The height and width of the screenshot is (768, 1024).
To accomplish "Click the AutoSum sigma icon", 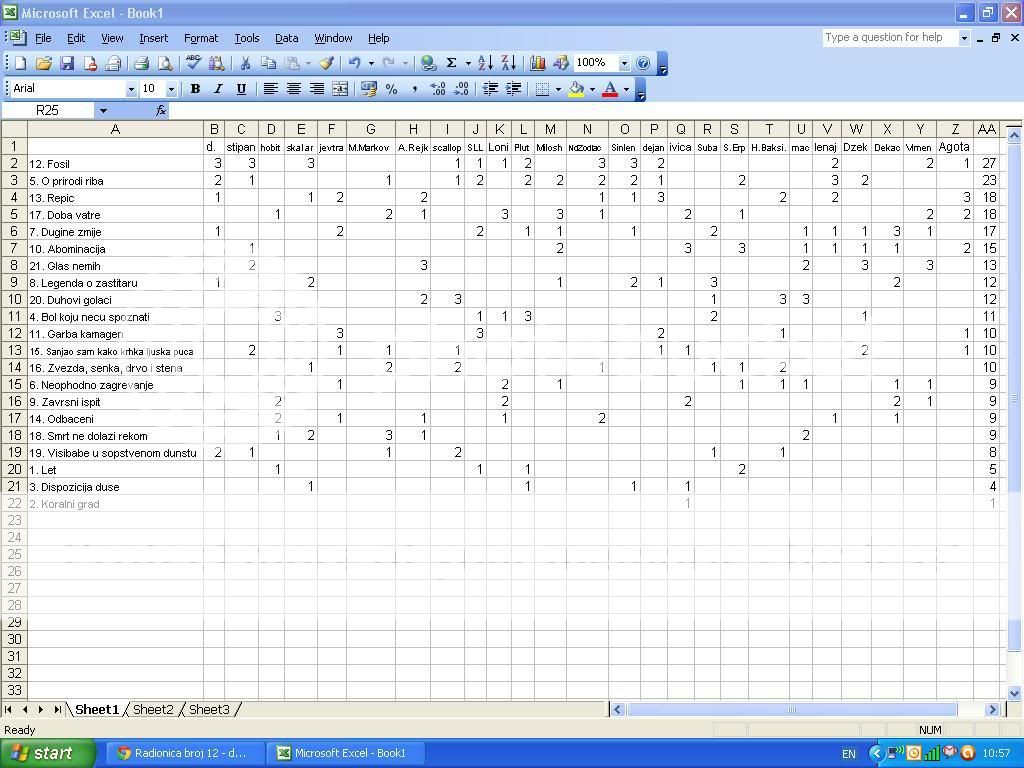I will coord(451,63).
